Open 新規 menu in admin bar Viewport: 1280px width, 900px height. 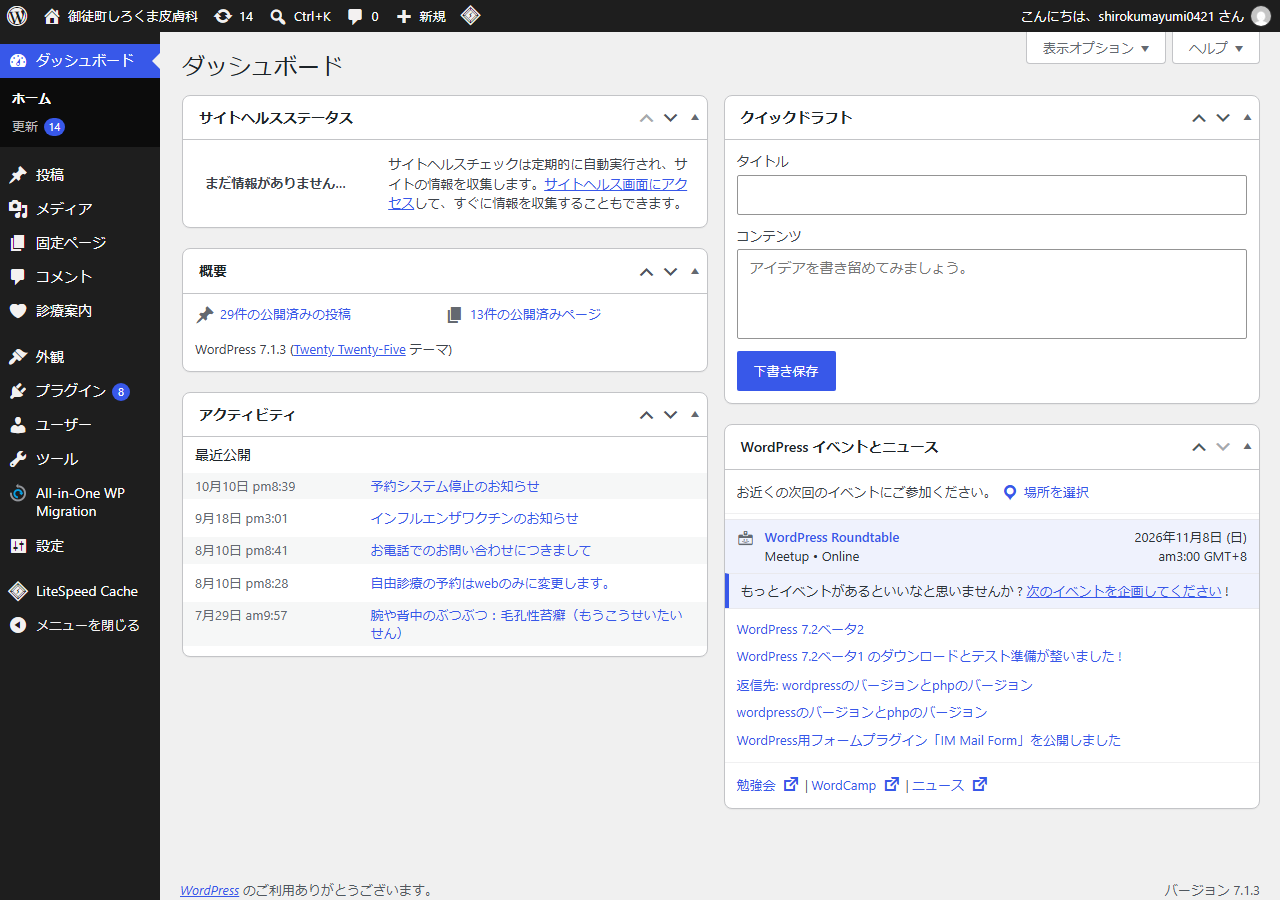tap(421, 16)
